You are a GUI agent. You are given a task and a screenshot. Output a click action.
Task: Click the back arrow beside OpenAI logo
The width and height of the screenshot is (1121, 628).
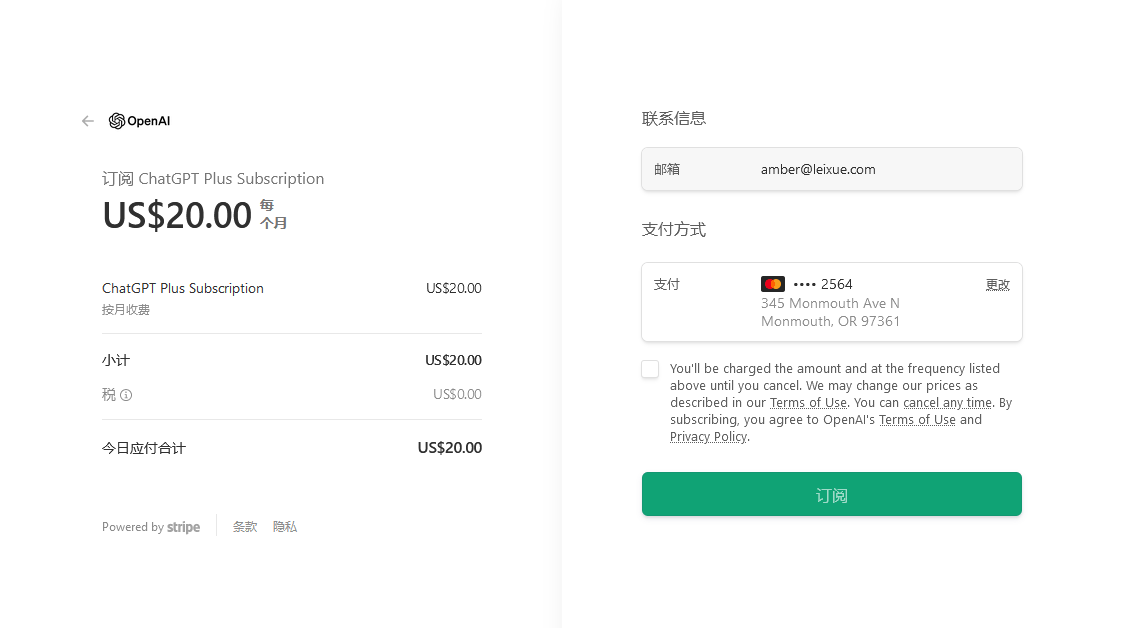[x=88, y=121]
